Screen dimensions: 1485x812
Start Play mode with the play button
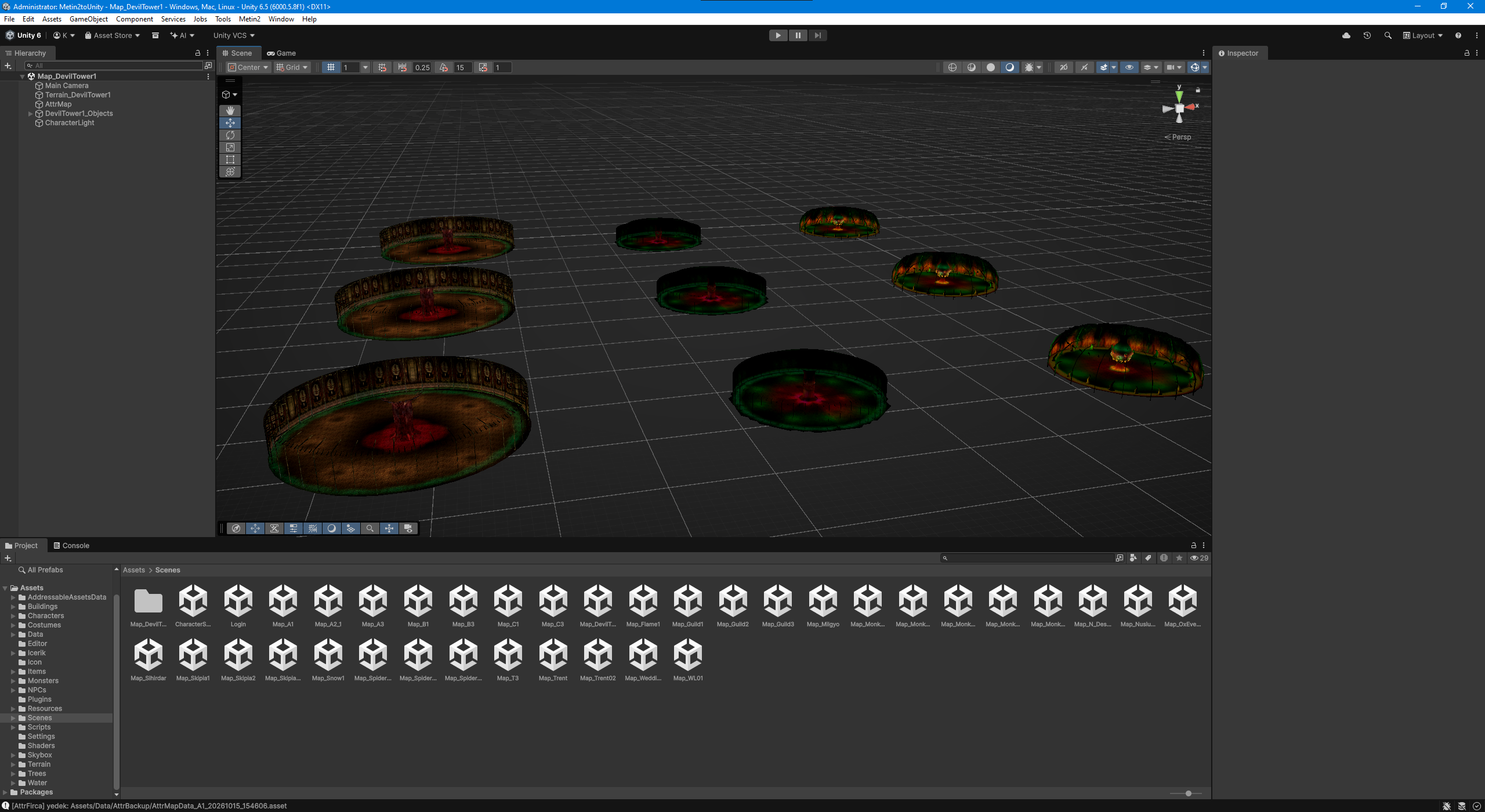778,35
